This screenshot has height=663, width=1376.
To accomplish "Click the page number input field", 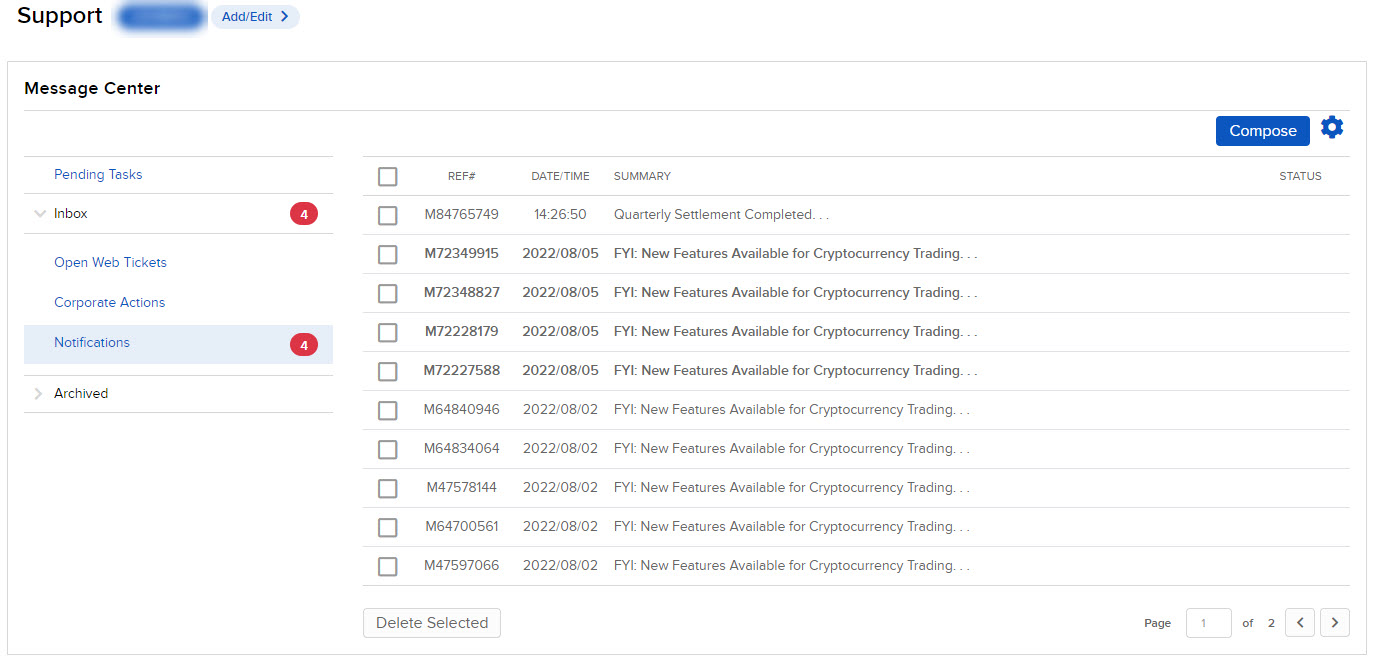I will point(1208,622).
